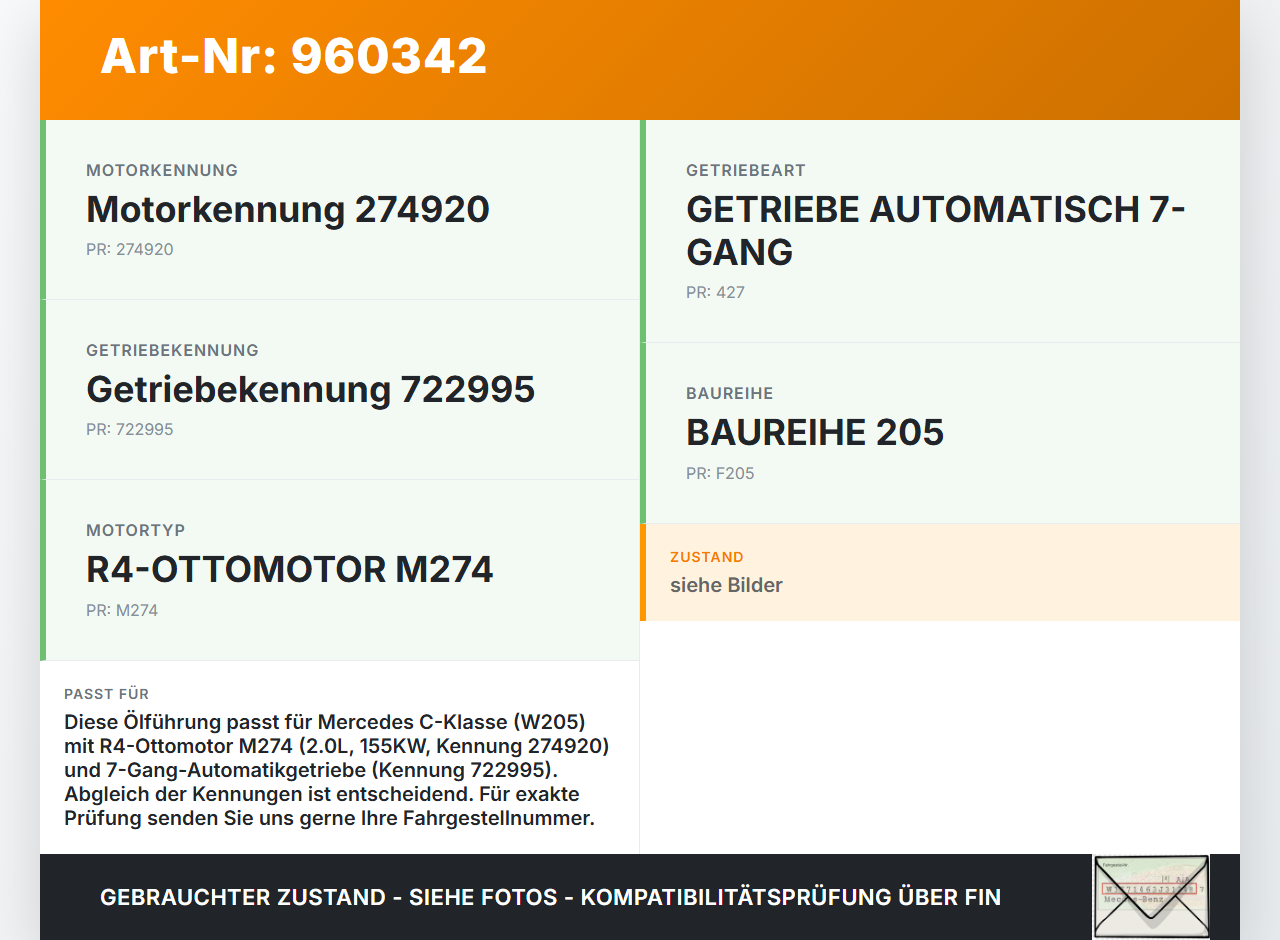Select the PR: M274 label
Image resolution: width=1280 pixels, height=940 pixels.
pos(122,609)
